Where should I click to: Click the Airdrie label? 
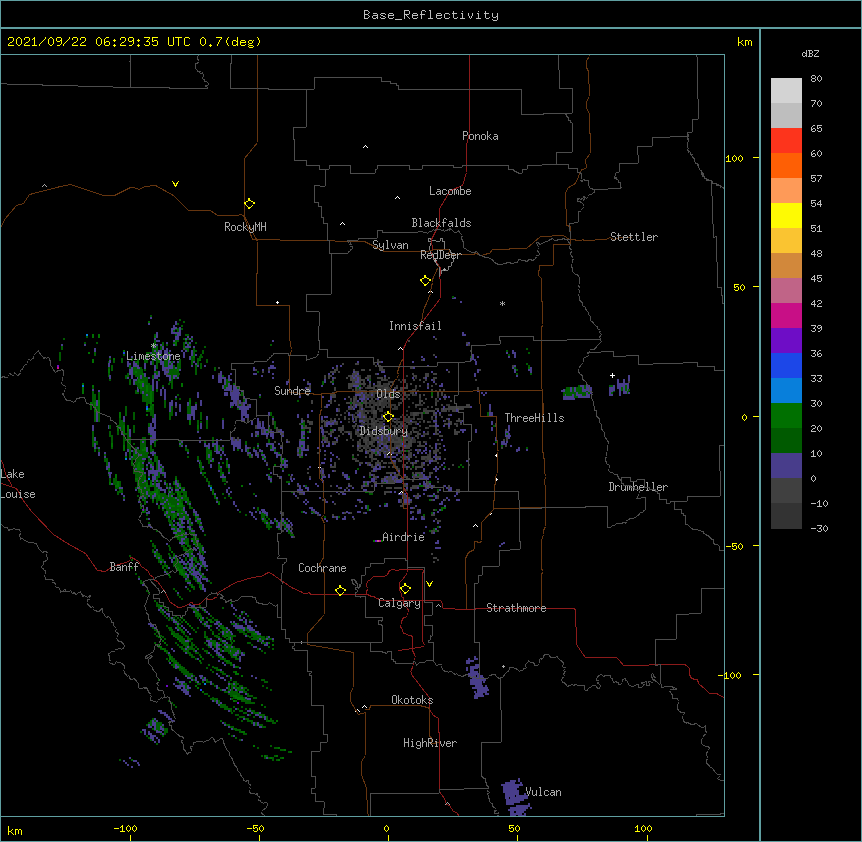(403, 537)
